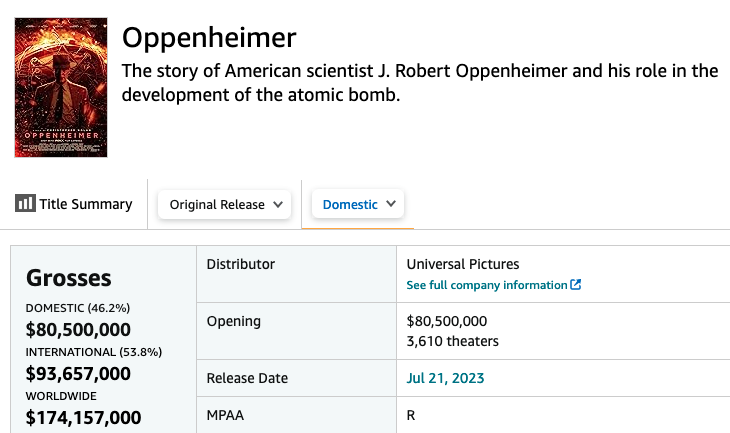Click the Oppenheimer movie poster thumbnail

click(61, 88)
